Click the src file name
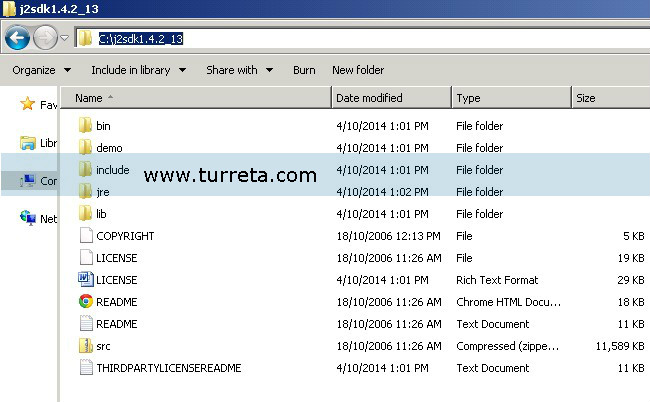Image resolution: width=650 pixels, height=402 pixels. point(103,346)
